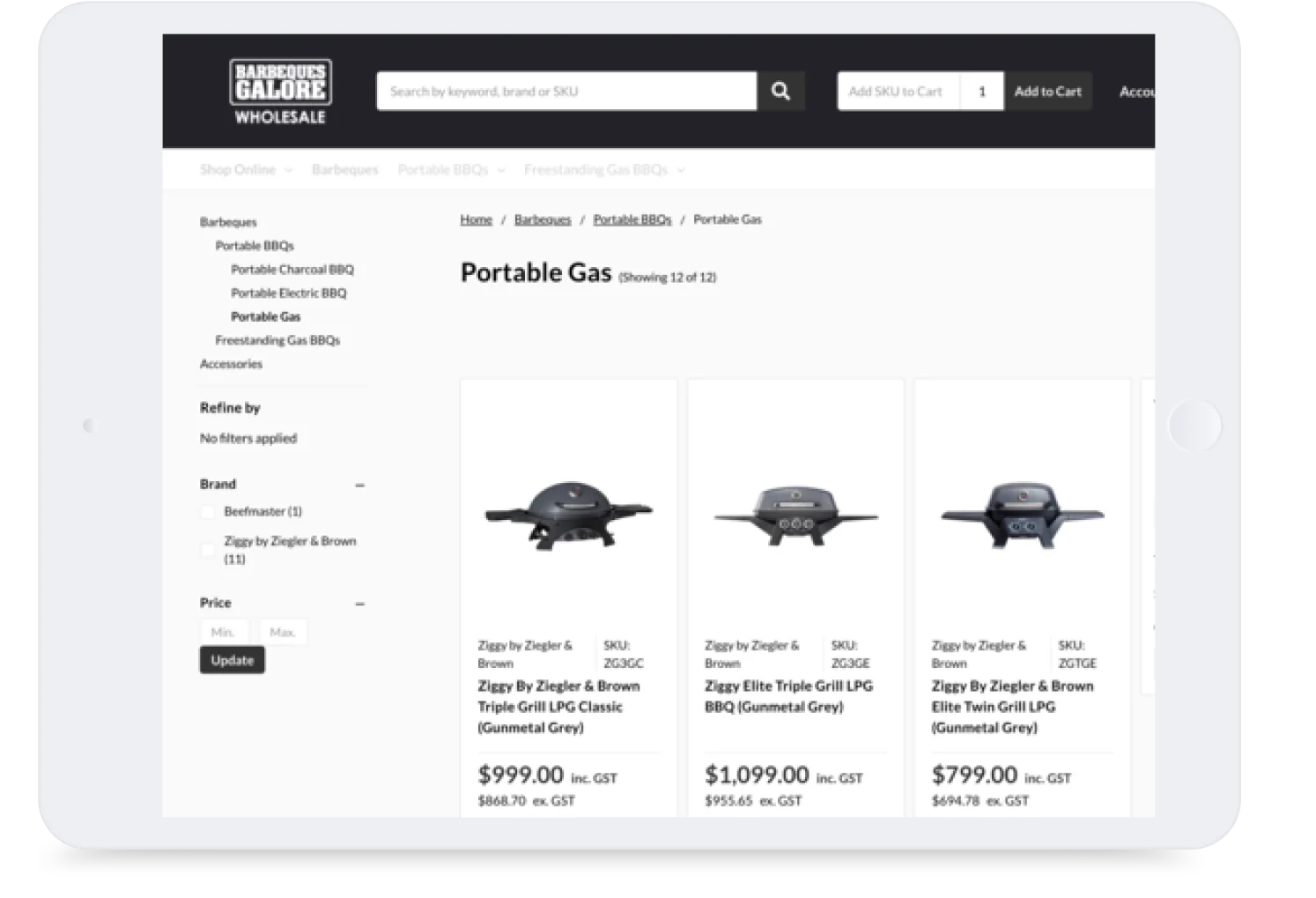Collapse the Brand filter section

click(x=359, y=484)
